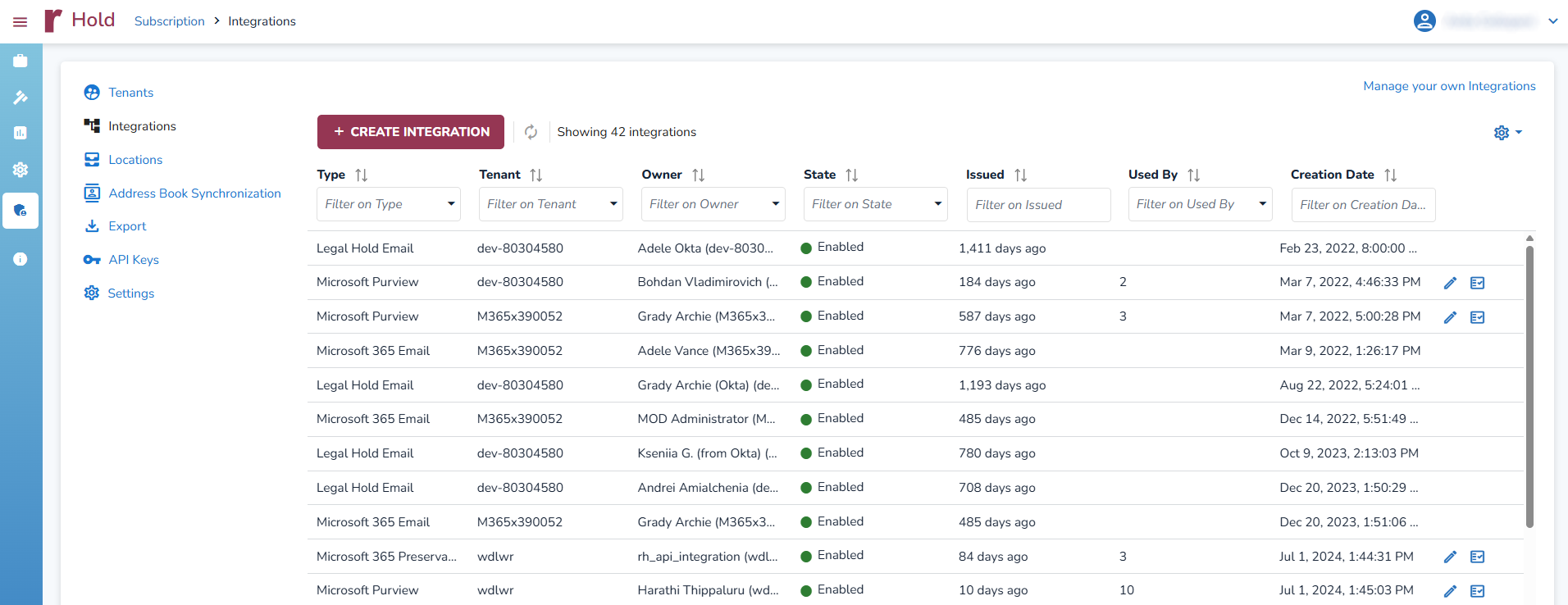Sort table by Type column

tap(361, 175)
